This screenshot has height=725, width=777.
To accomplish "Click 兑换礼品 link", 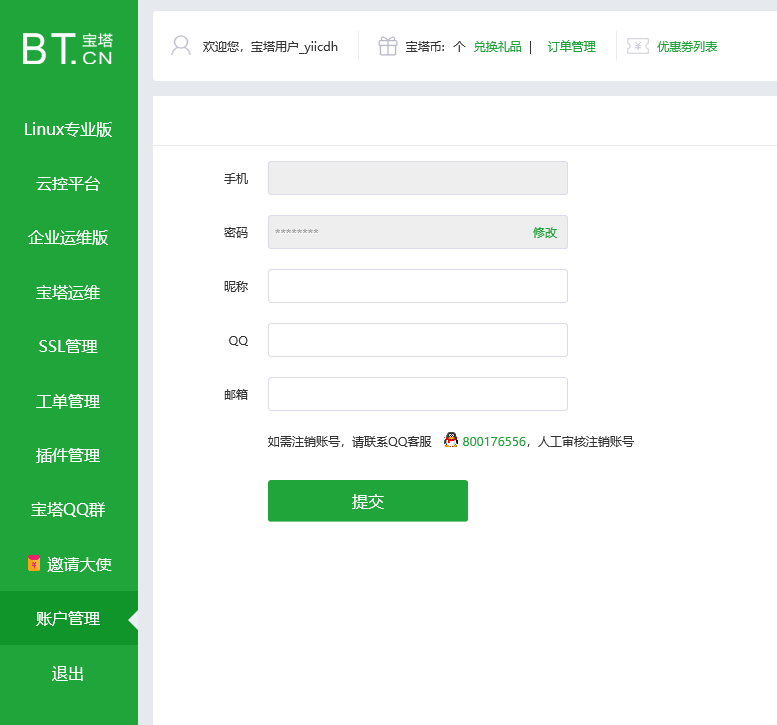I will click(x=498, y=47).
